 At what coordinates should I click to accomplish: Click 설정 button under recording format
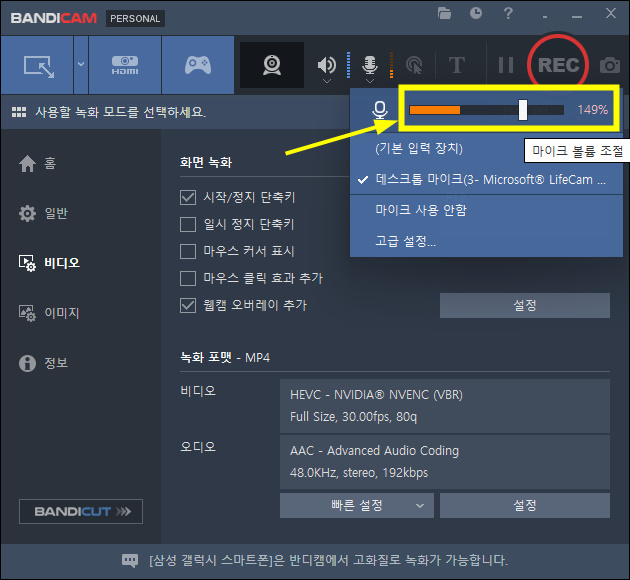525,505
